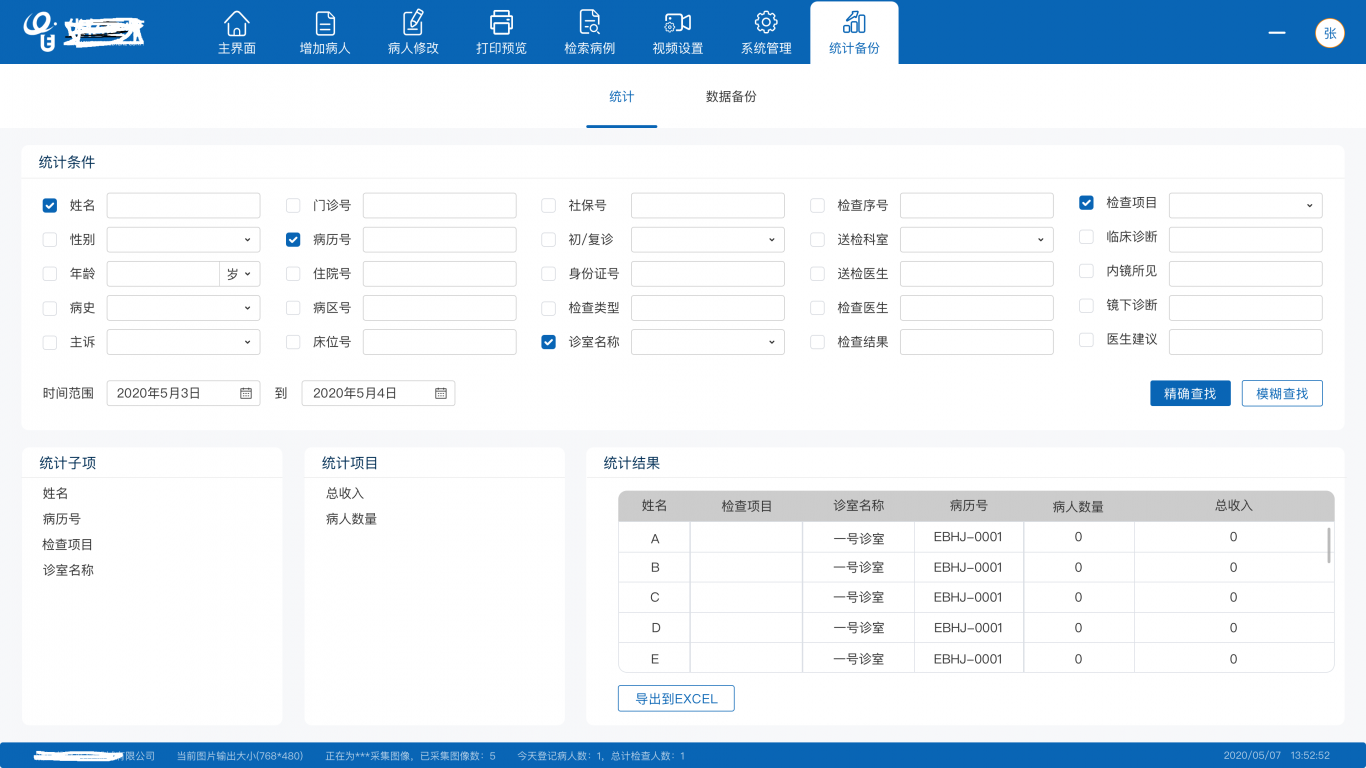1366x768 pixels.
Task: Select 总收入 in 统计项目 list
Action: click(x=345, y=493)
